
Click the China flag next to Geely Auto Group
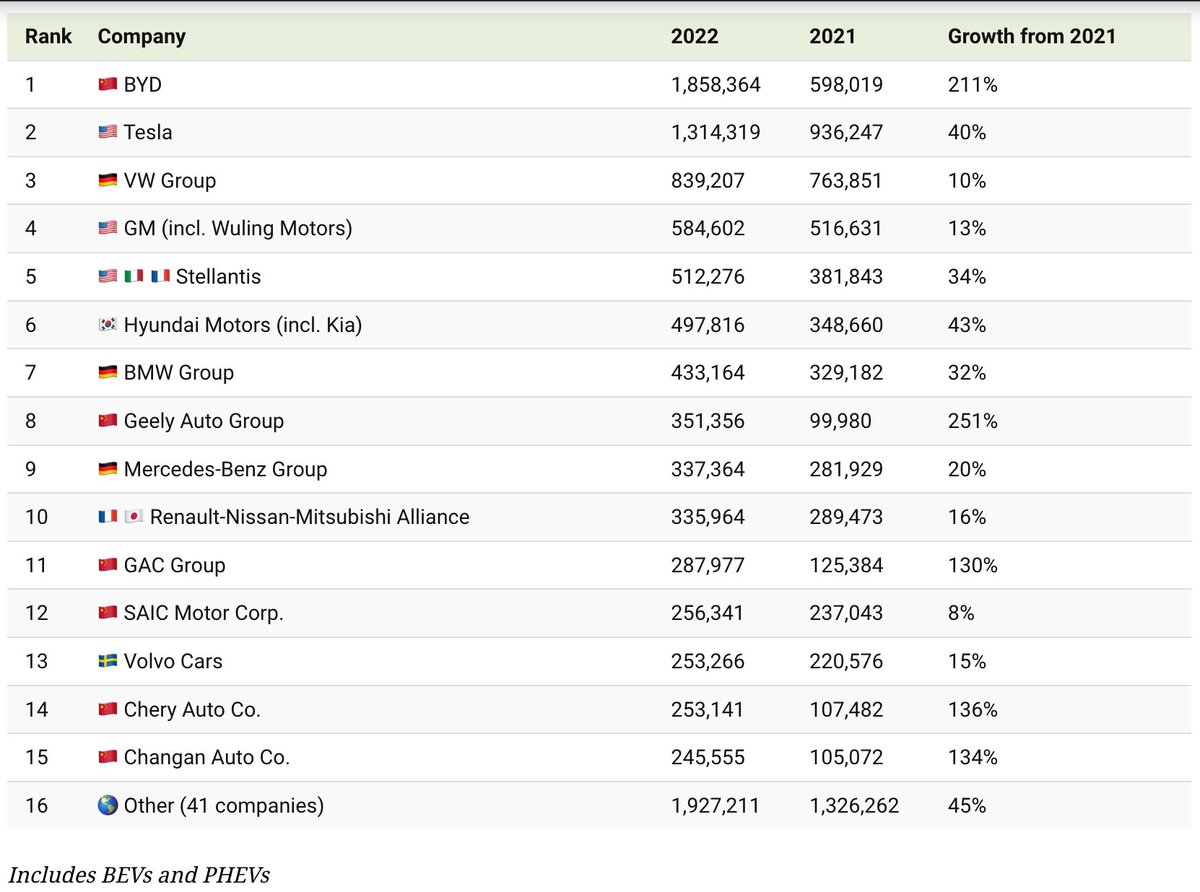108,421
